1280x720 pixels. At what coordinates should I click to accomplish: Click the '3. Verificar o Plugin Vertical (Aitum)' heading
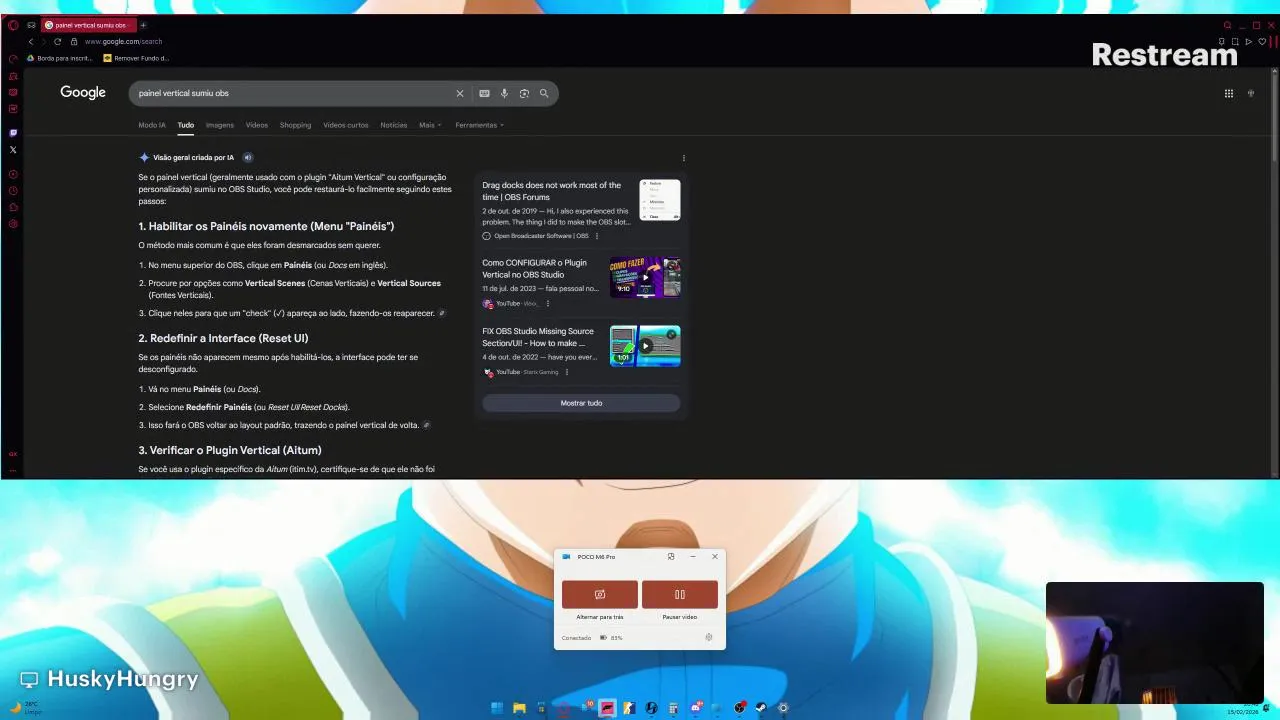point(230,450)
